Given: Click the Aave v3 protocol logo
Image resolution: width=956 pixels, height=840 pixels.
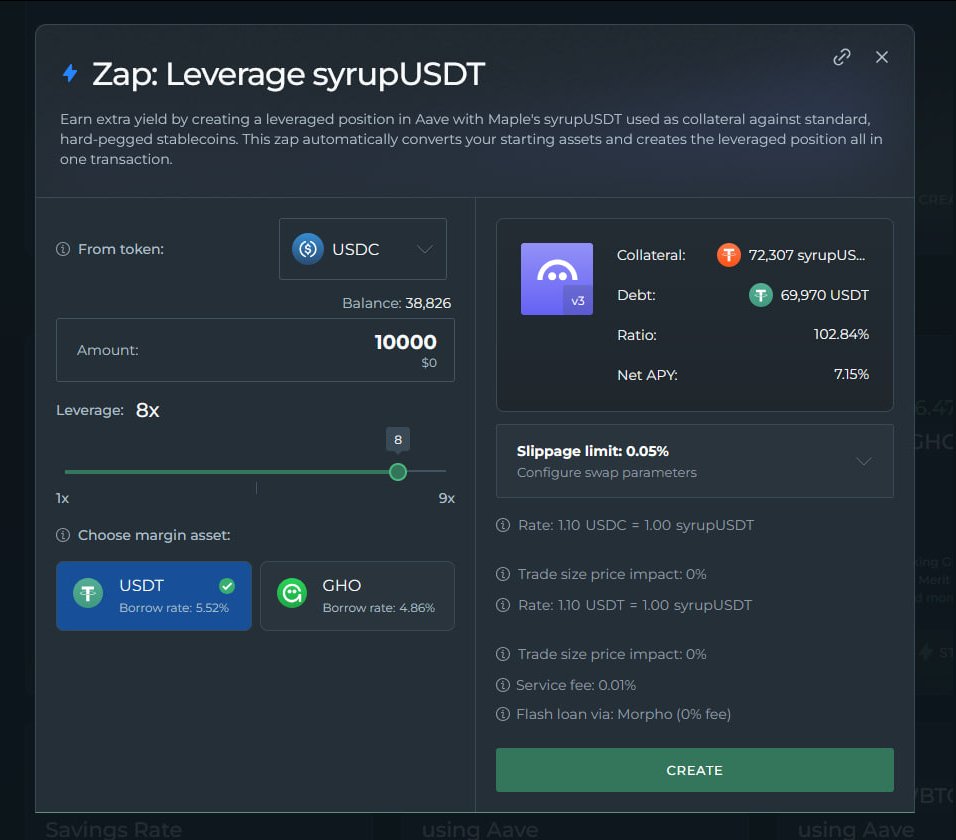Looking at the screenshot, I should pyautogui.click(x=557, y=279).
